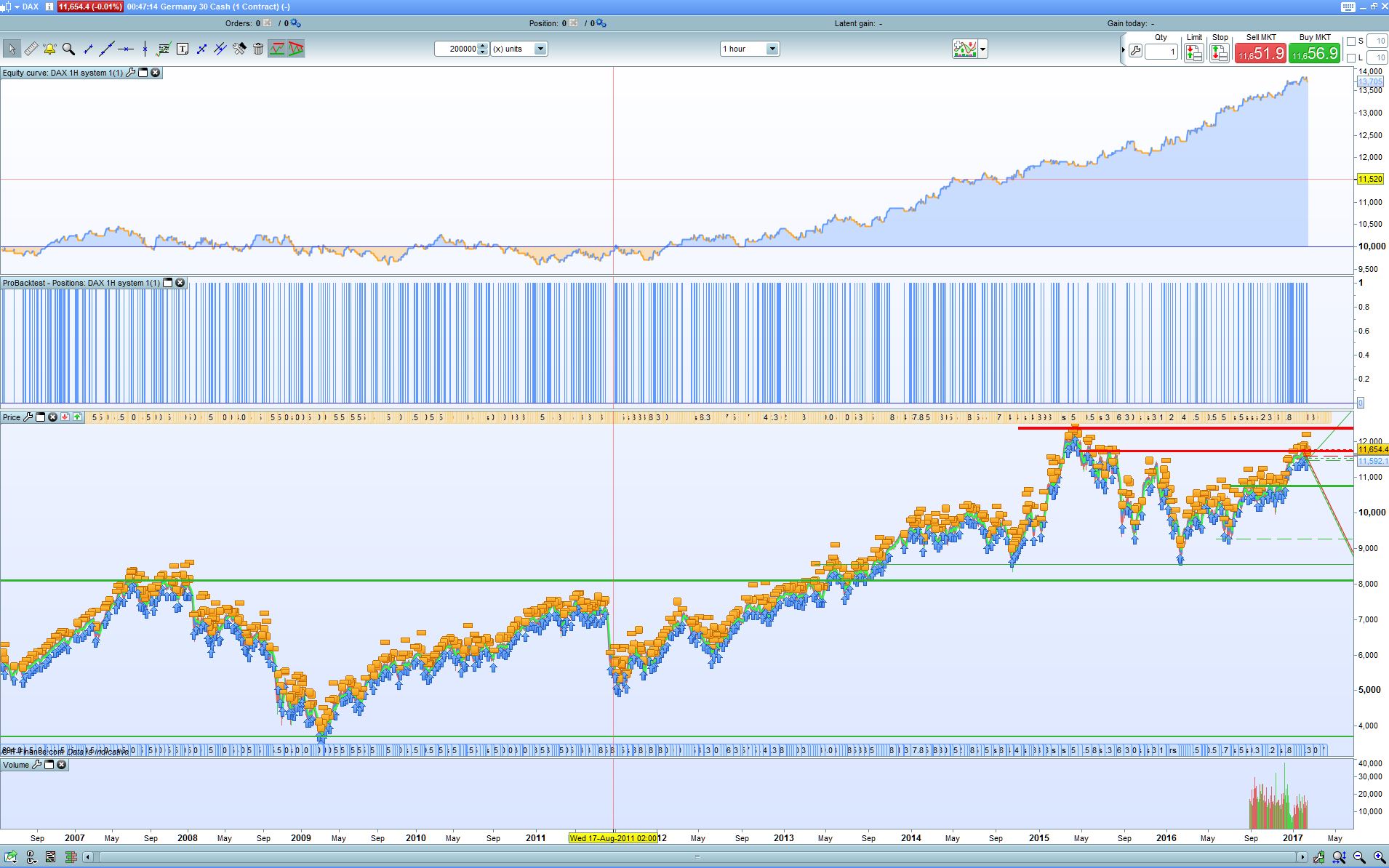Close the Volume panel
This screenshot has width=1389, height=868.
pos(62,765)
